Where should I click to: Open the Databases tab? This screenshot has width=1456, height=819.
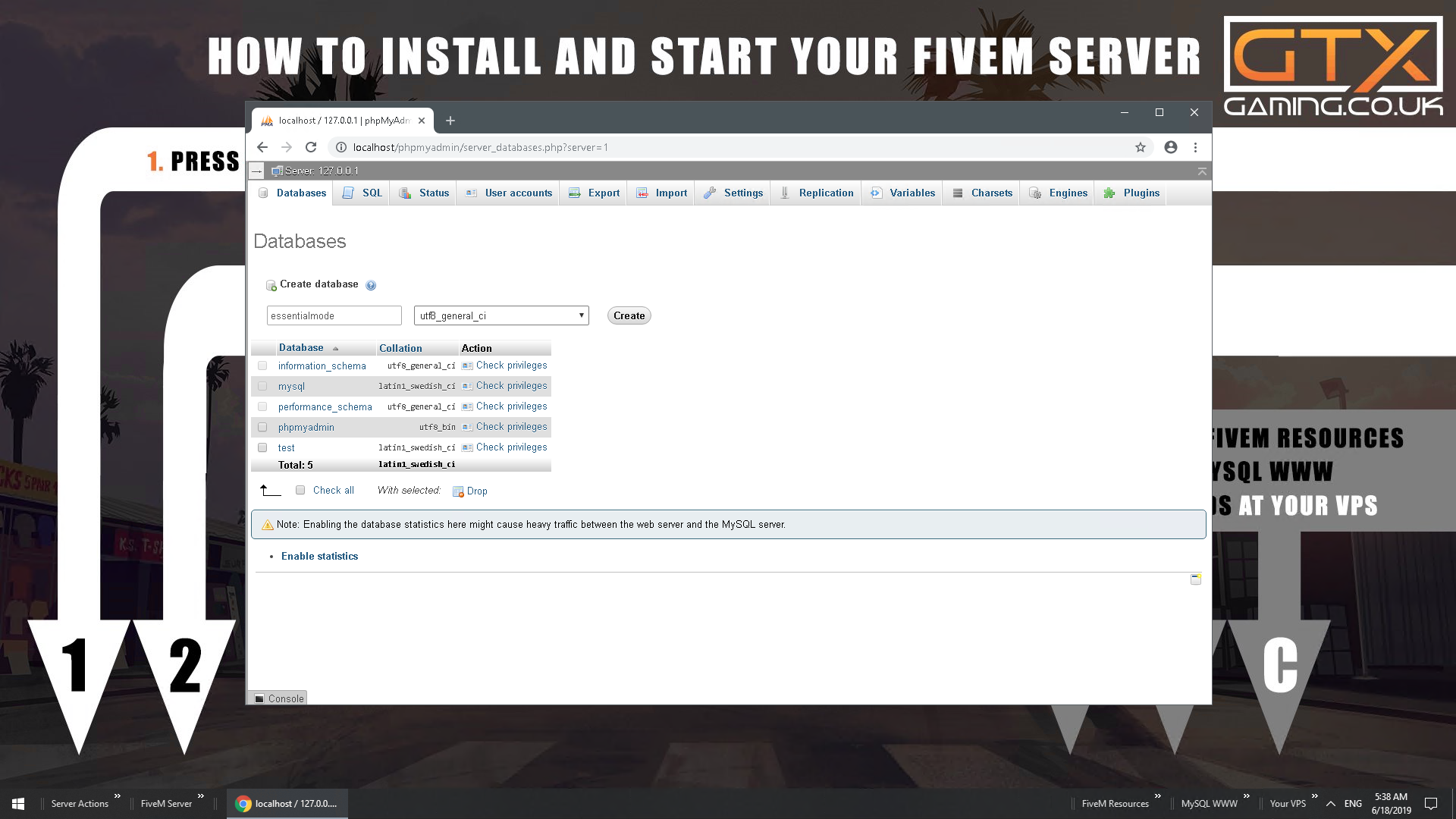pos(292,193)
